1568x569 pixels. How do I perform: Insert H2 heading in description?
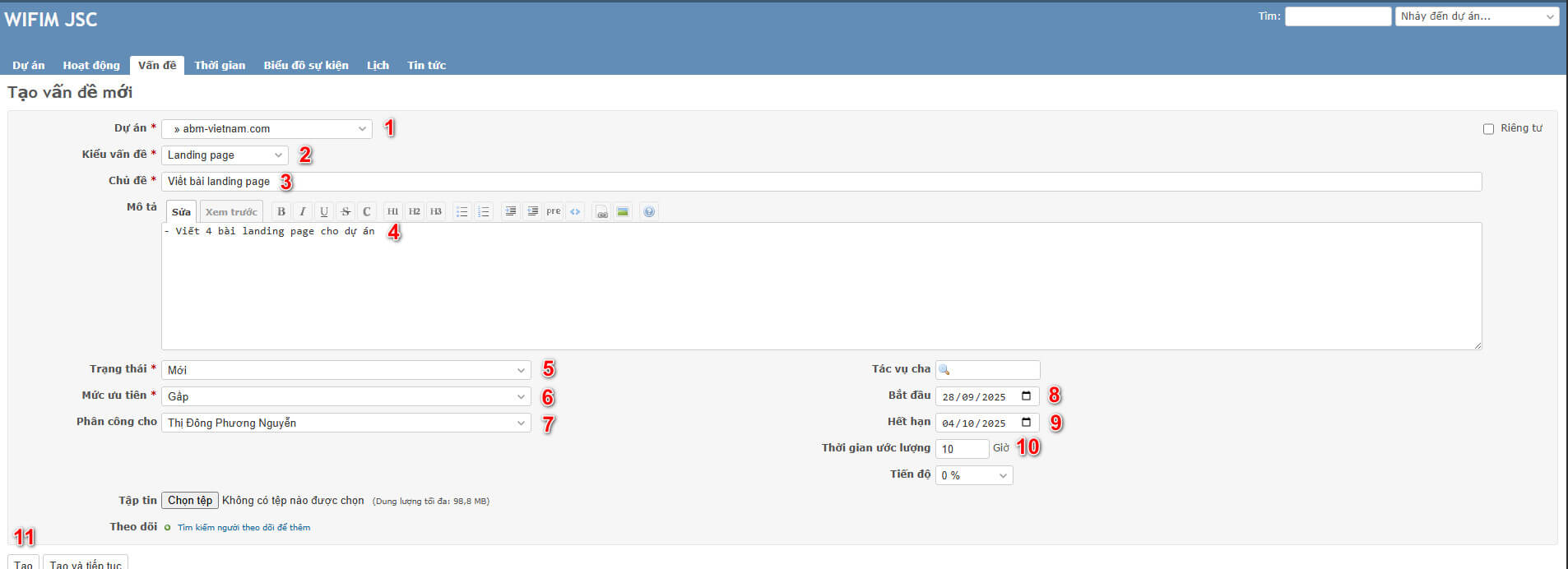(414, 212)
